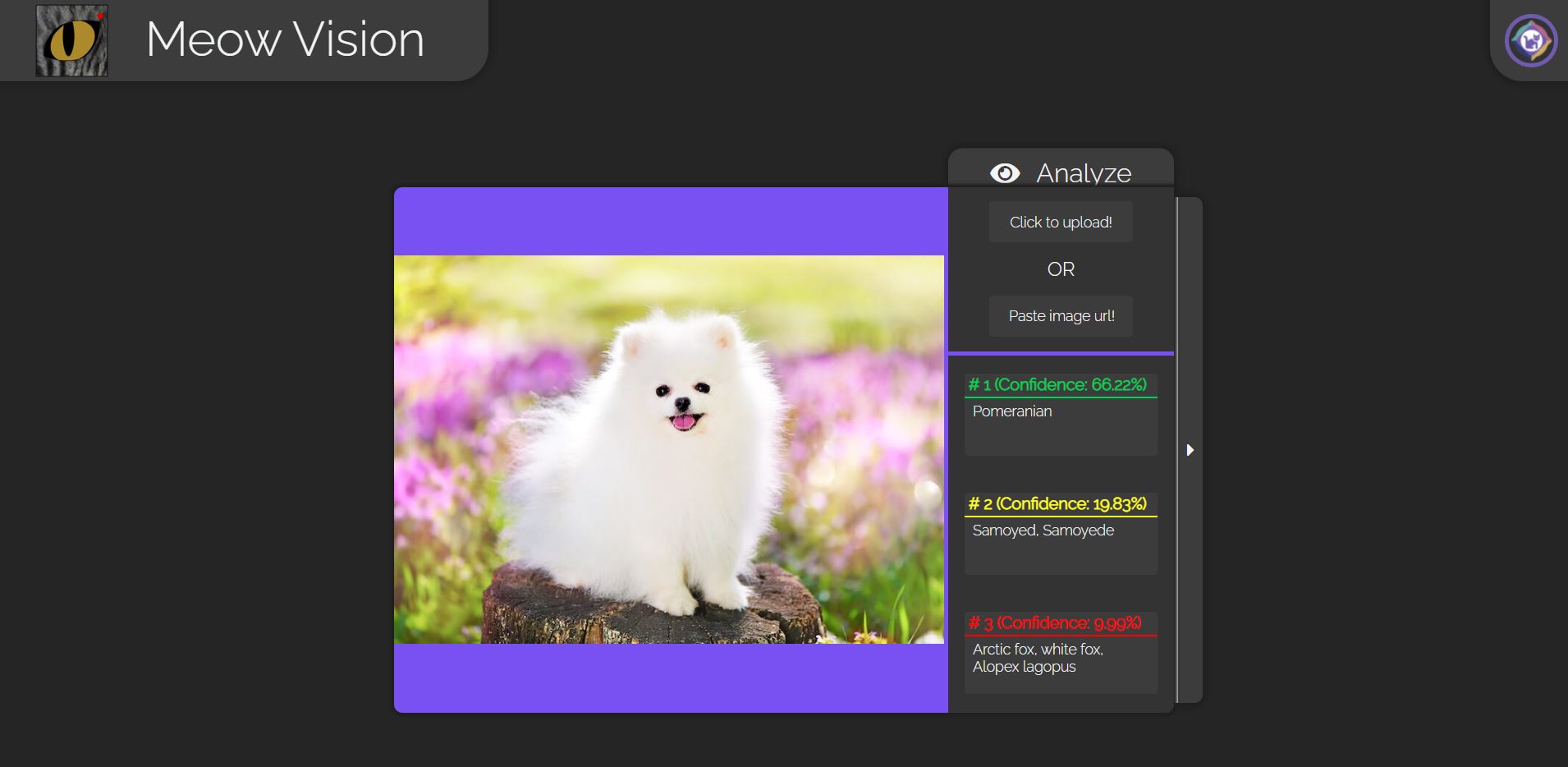1568x767 pixels.
Task: Open the round profile avatar icon
Action: tap(1531, 40)
